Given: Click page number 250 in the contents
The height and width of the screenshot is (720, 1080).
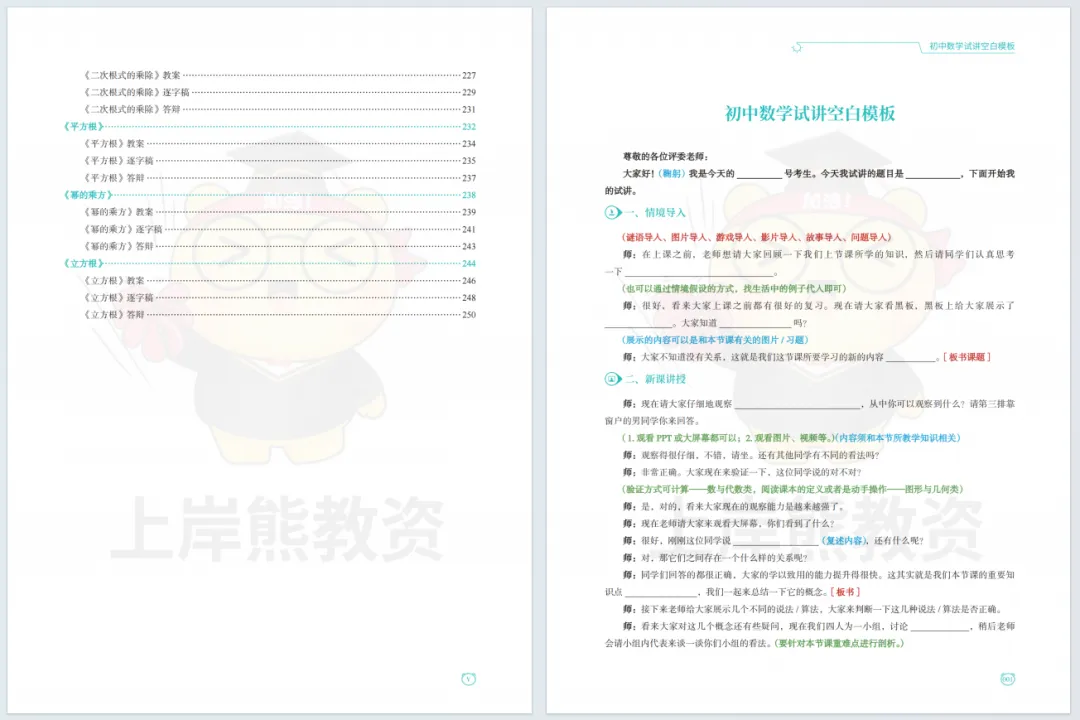Looking at the screenshot, I should point(469,314).
